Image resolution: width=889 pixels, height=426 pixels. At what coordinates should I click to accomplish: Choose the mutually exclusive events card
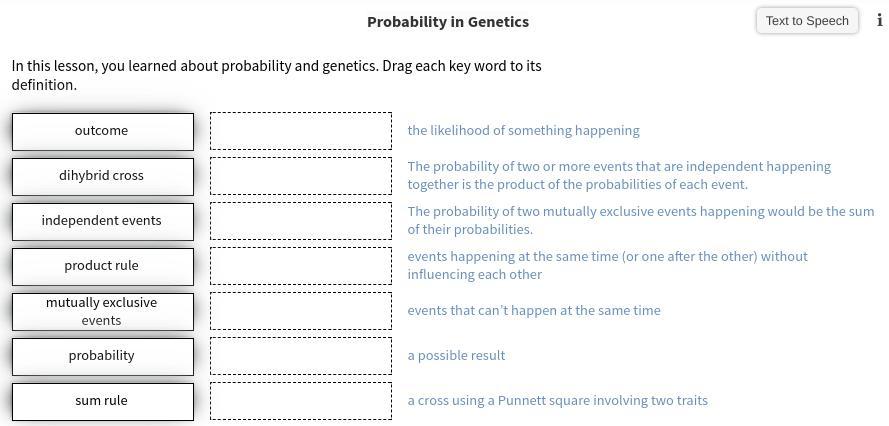coord(102,311)
